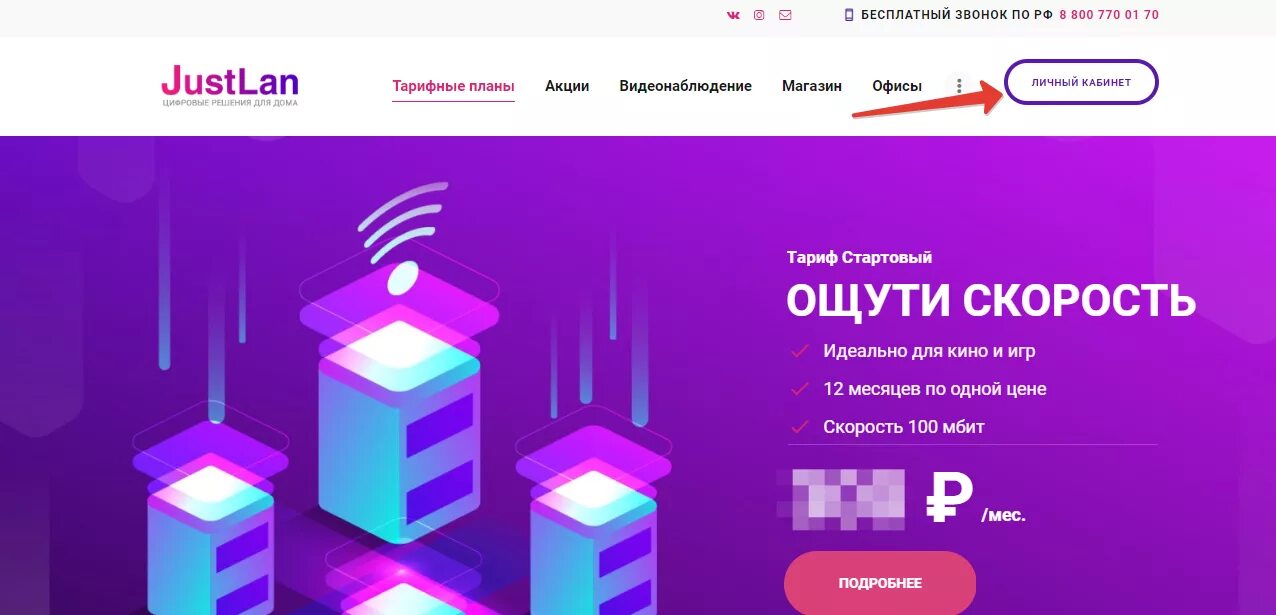1276x615 pixels.
Task: Click the blurred price area
Action: point(848,499)
